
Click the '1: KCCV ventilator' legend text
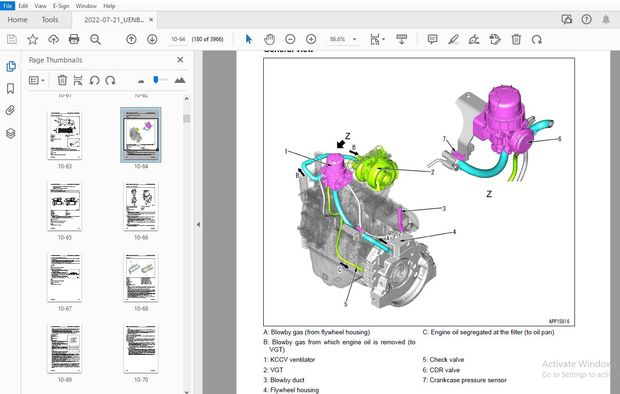coord(289,360)
